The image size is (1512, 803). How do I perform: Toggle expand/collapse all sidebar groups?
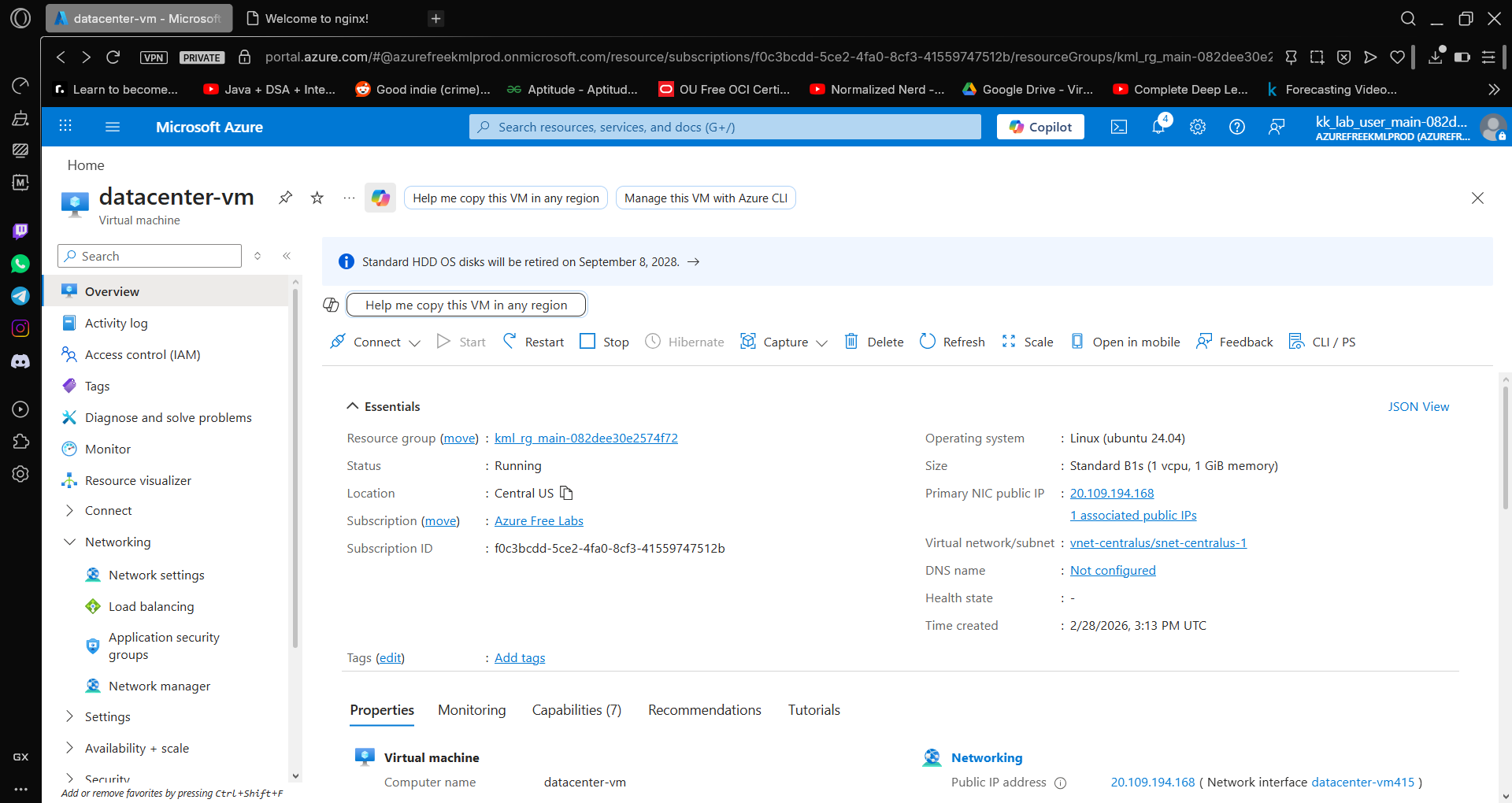click(x=258, y=256)
